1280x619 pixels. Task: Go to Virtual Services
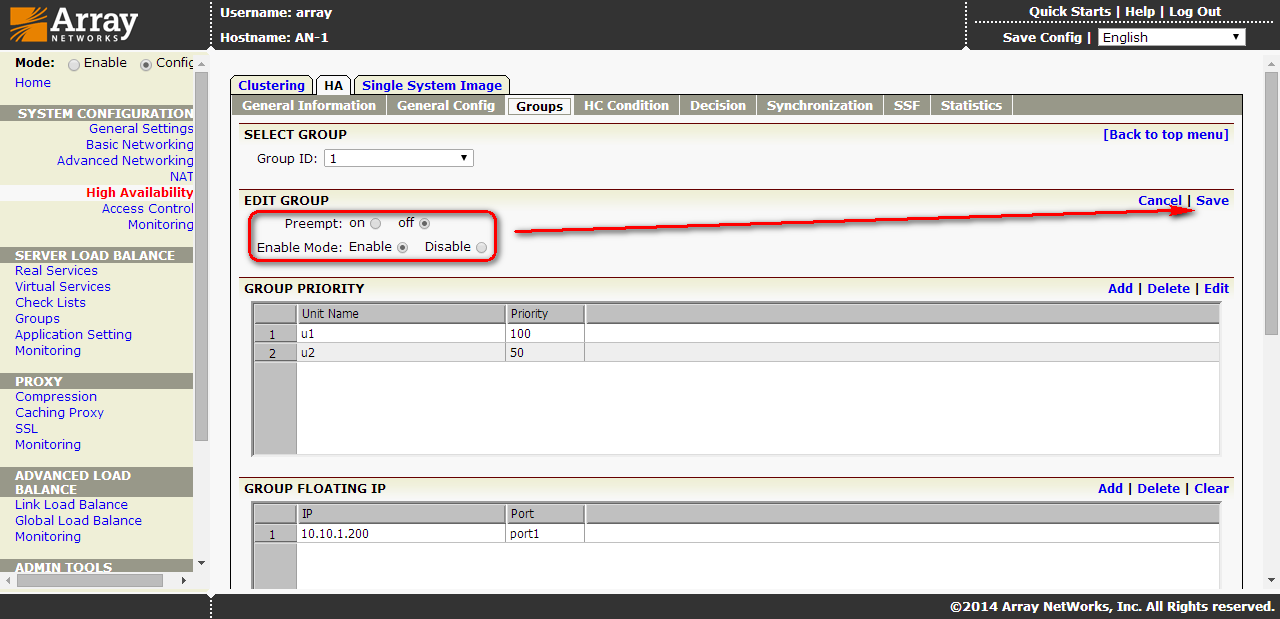click(63, 286)
